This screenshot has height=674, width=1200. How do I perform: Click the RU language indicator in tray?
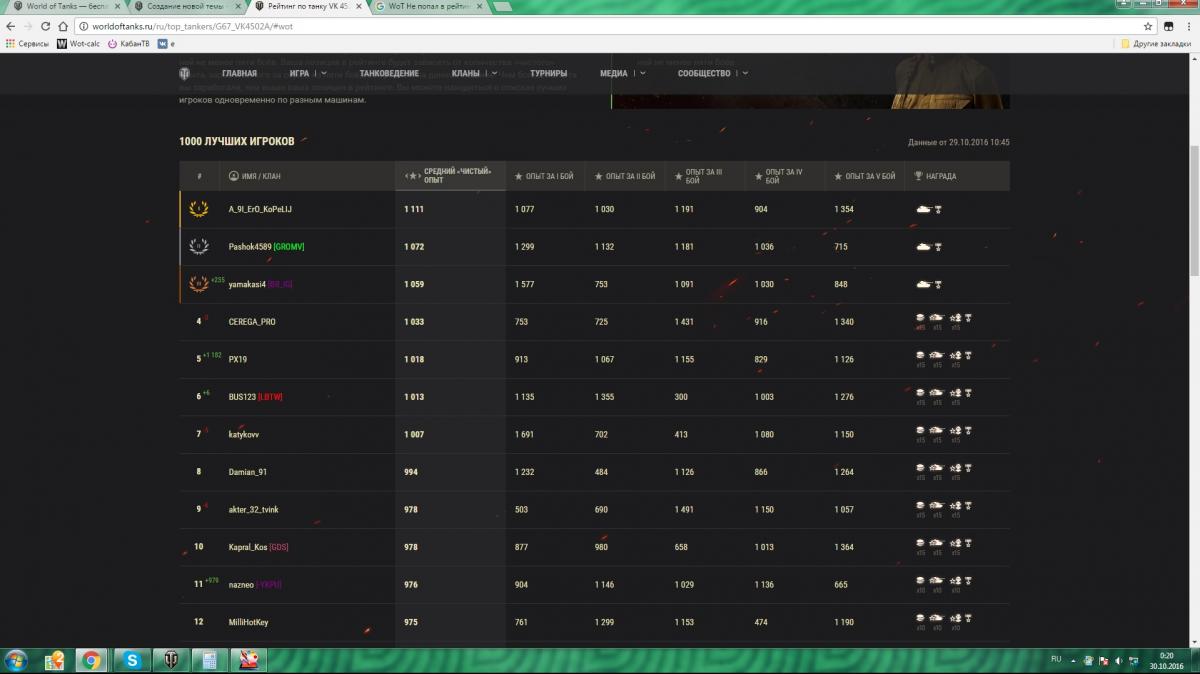tap(1056, 660)
